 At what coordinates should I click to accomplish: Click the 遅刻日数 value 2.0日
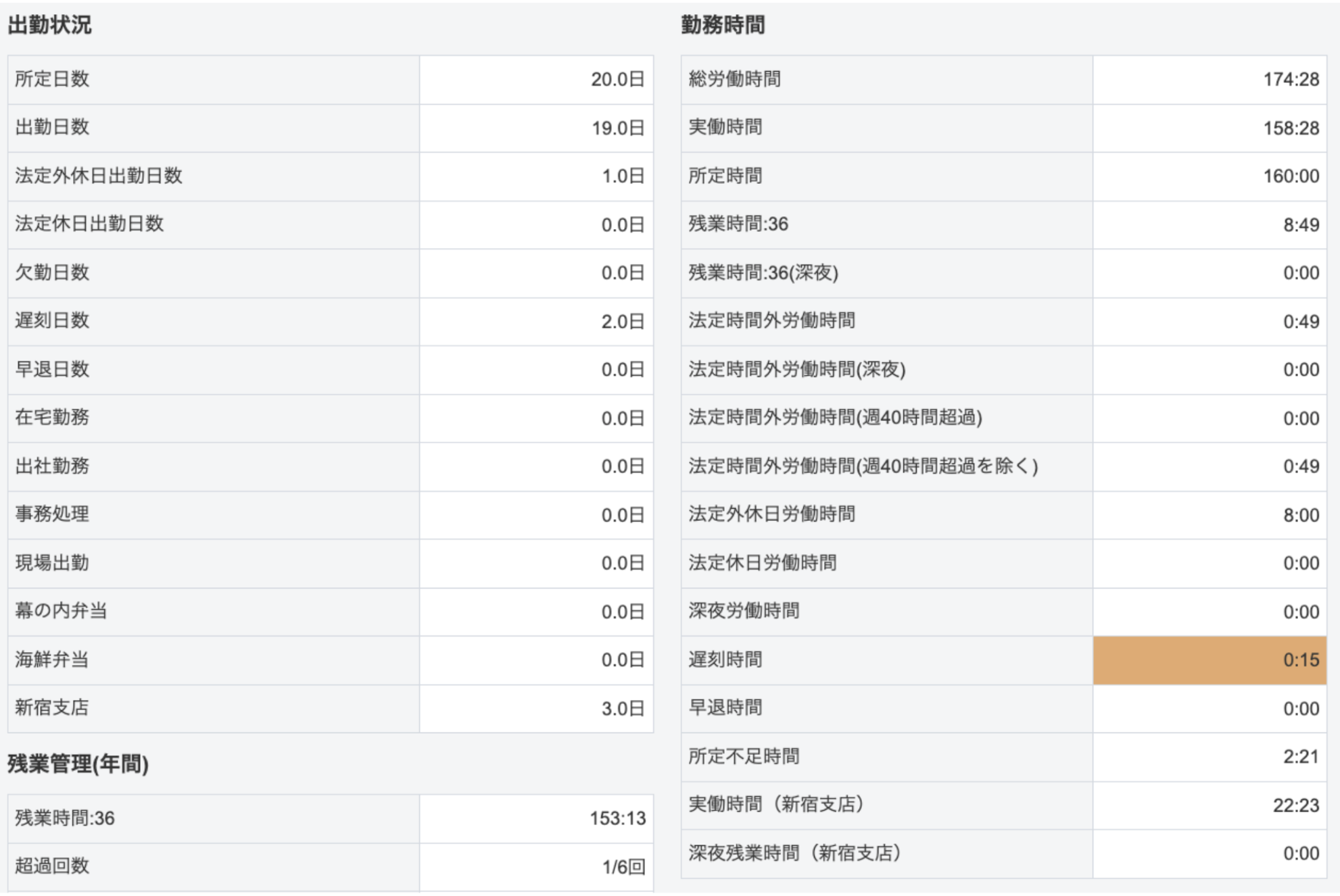(622, 321)
